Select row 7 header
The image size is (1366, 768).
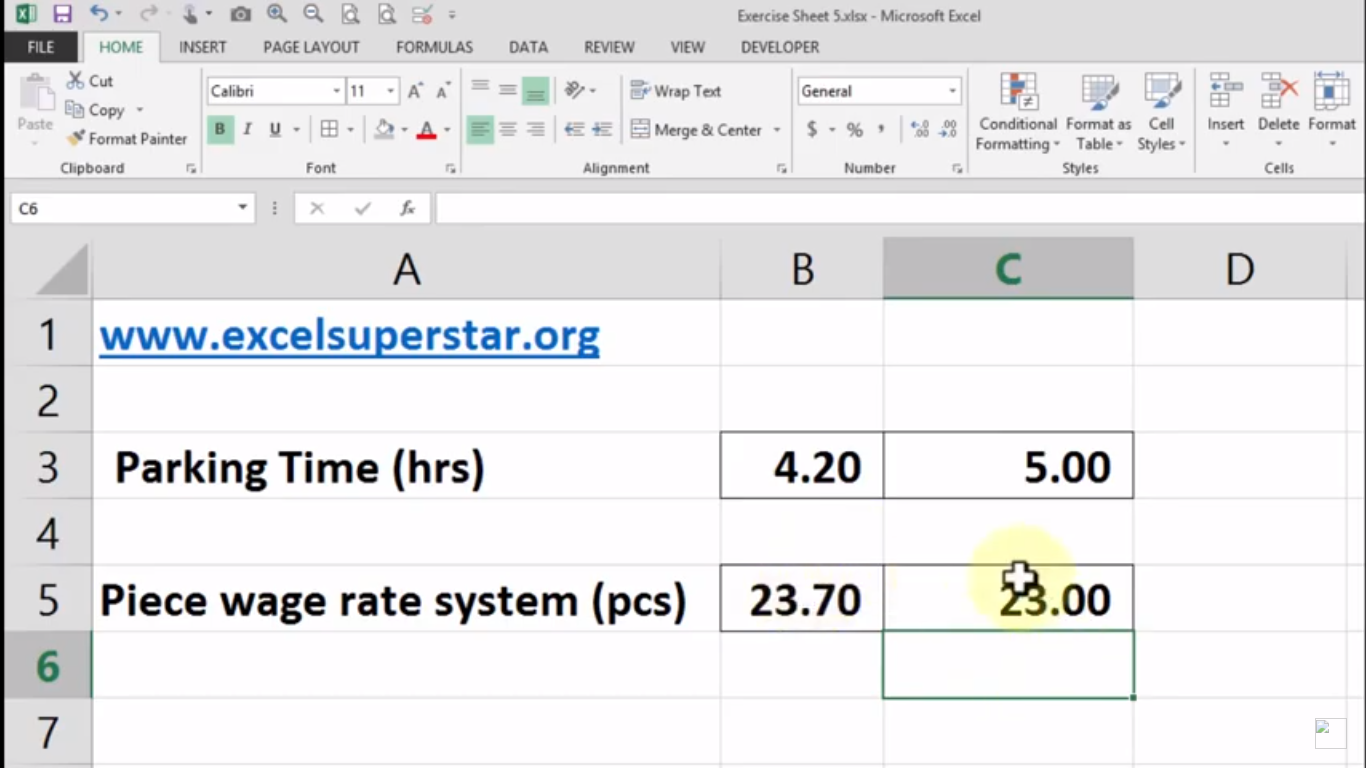[x=48, y=733]
